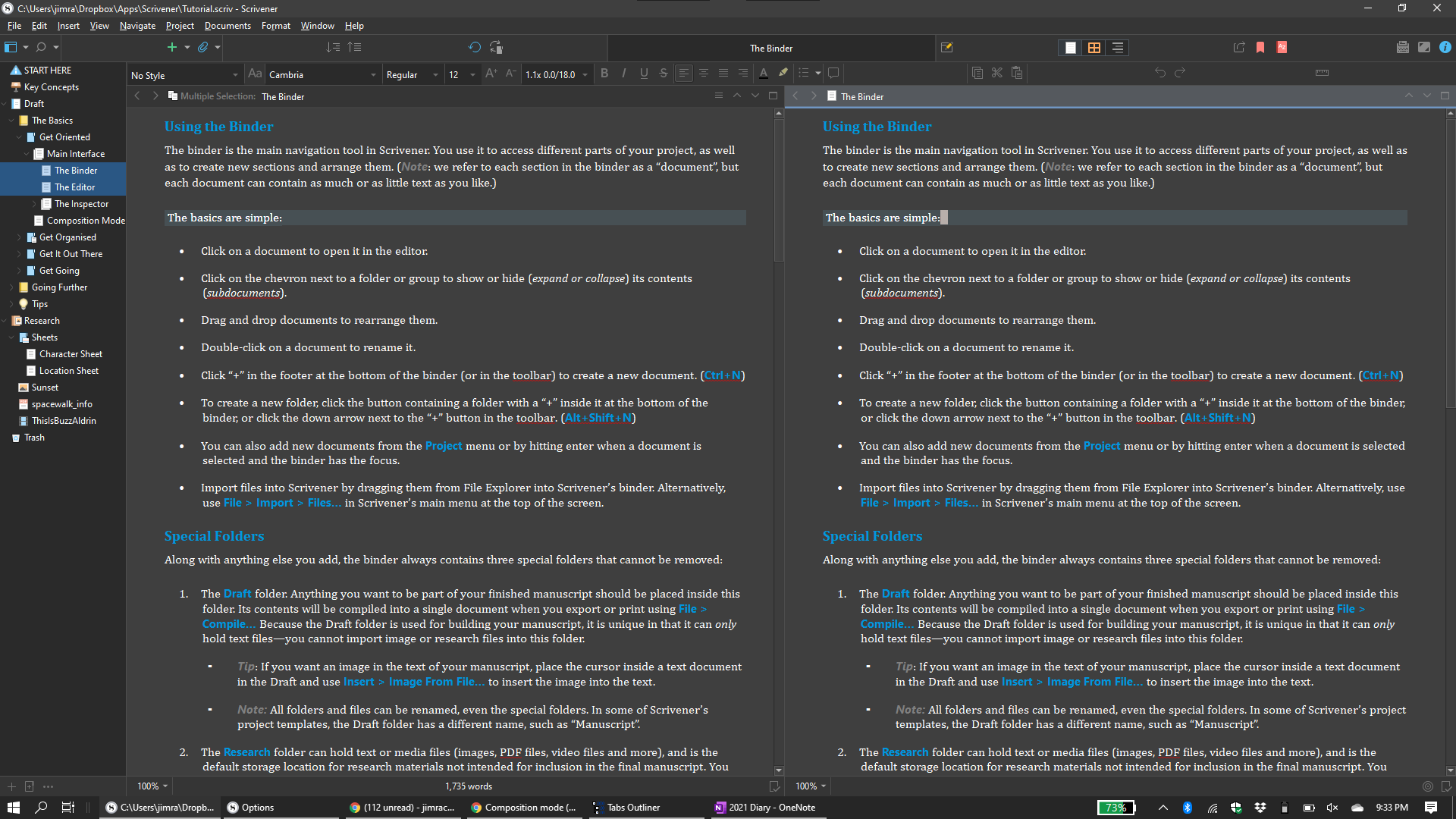
Task: Click the red bookmark icon in toolbar
Action: click(1260, 47)
